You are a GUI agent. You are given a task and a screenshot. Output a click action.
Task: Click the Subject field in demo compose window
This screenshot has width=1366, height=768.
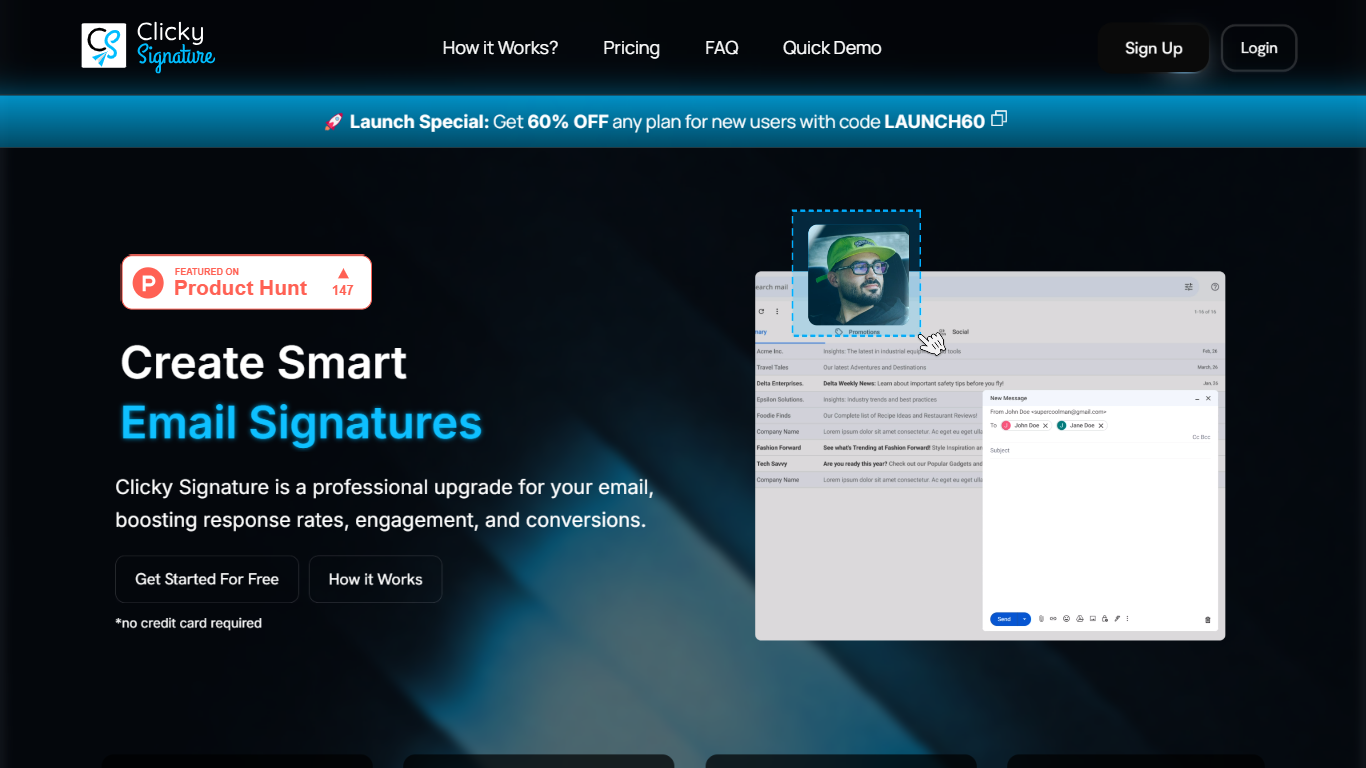point(1100,451)
